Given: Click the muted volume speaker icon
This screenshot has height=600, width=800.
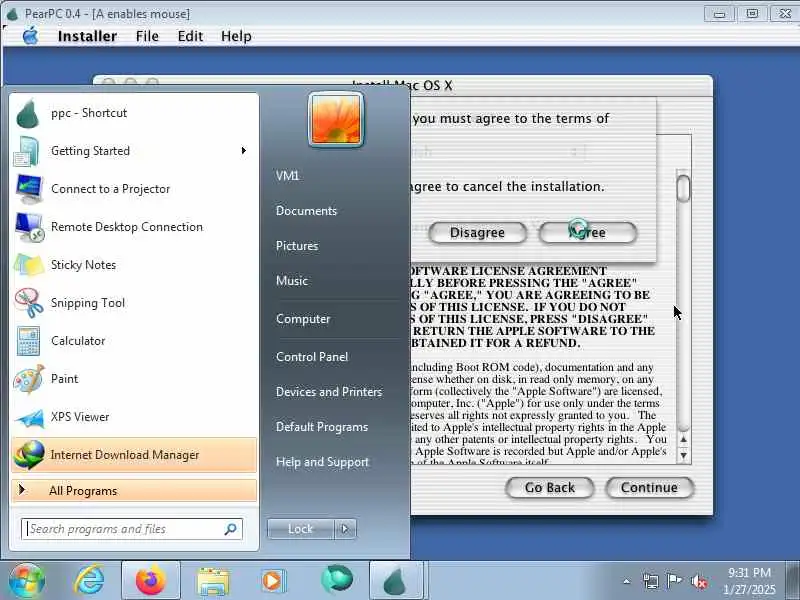Looking at the screenshot, I should click(698, 581).
